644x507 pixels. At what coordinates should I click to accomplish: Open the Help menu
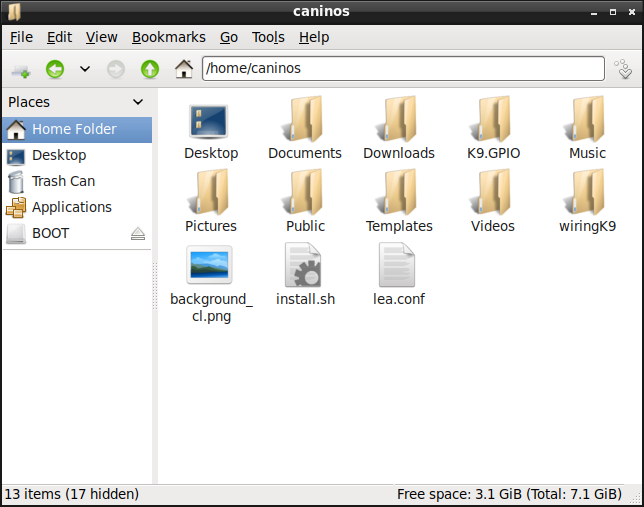314,37
